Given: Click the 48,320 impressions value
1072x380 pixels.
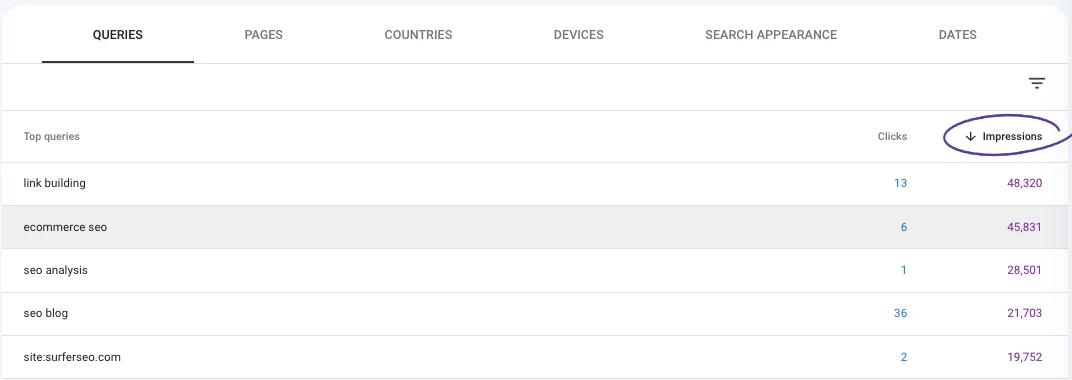Looking at the screenshot, I should pos(1024,183).
